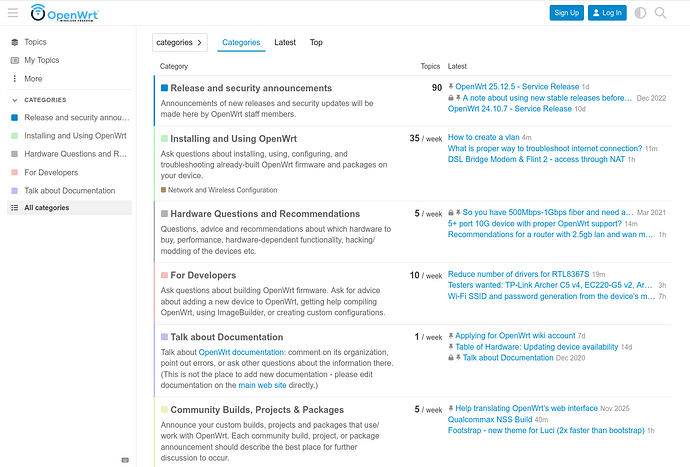Open the categories dropdown filter
690x467 pixels.
(180, 42)
